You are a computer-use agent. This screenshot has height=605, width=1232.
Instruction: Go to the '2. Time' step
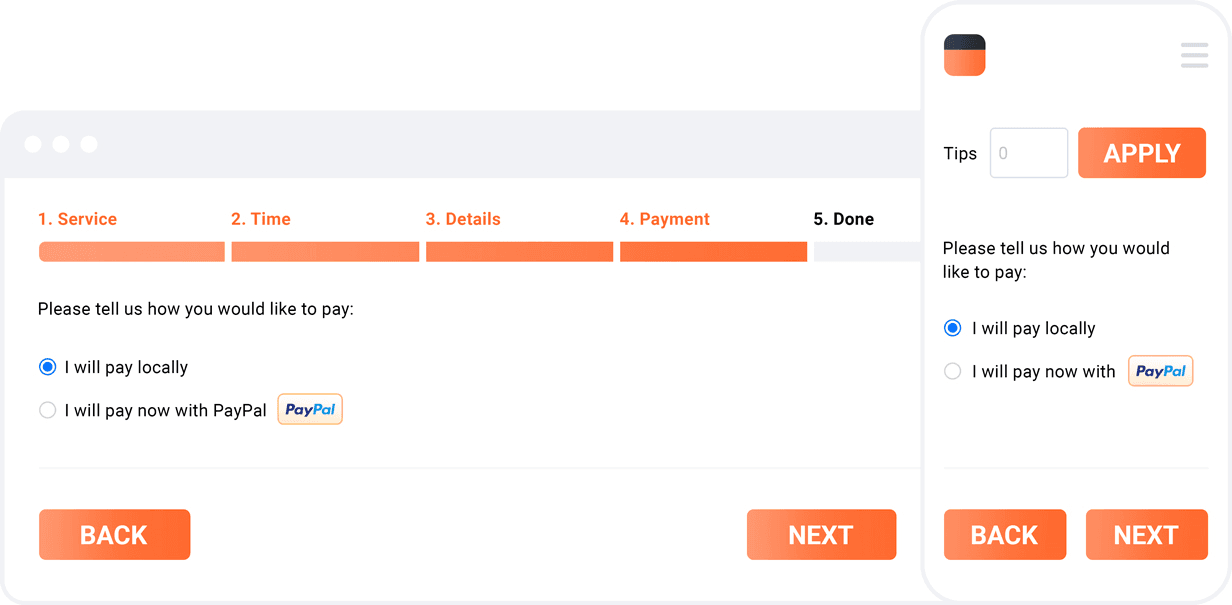click(260, 219)
